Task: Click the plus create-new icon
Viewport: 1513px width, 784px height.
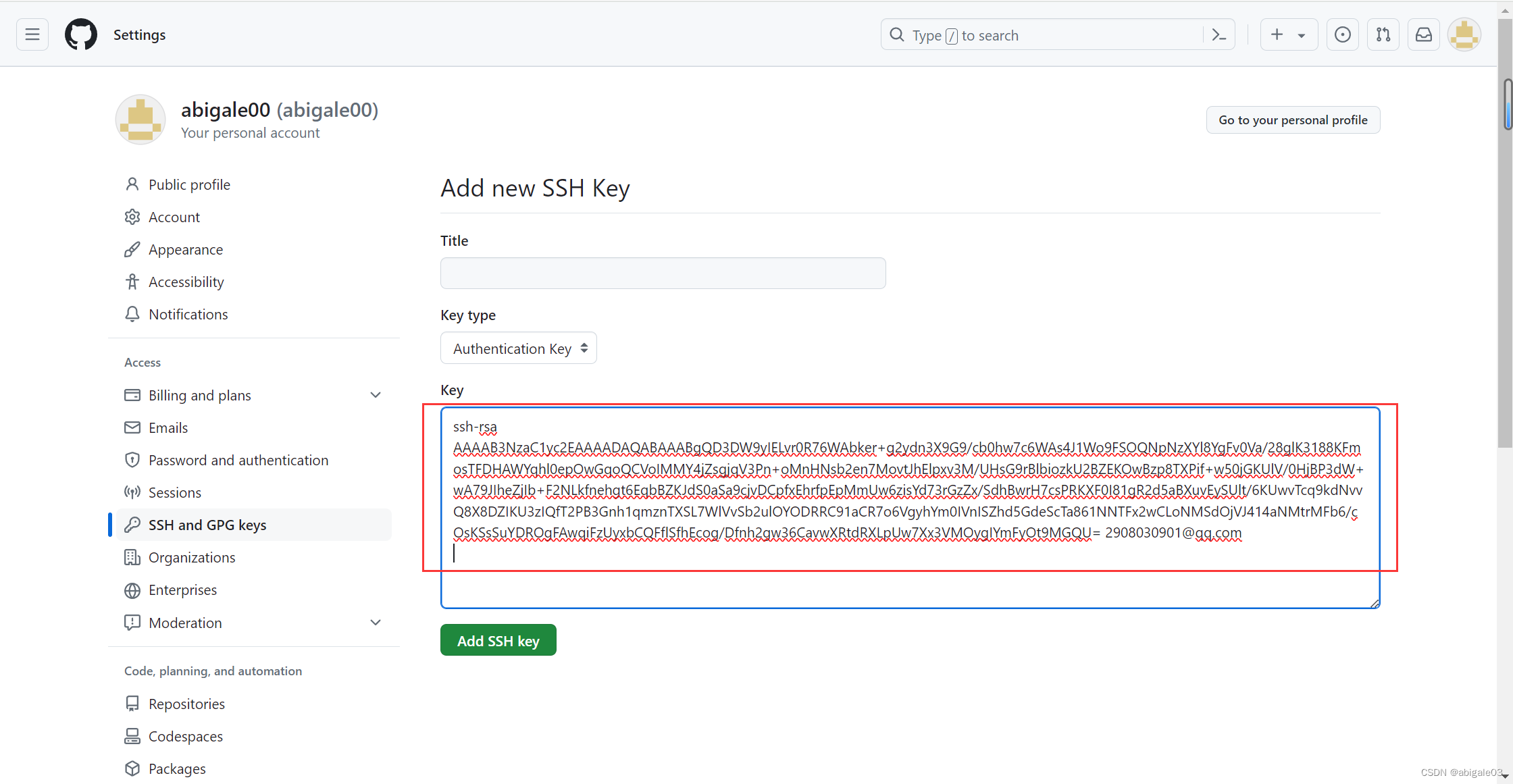Action: (x=1276, y=34)
